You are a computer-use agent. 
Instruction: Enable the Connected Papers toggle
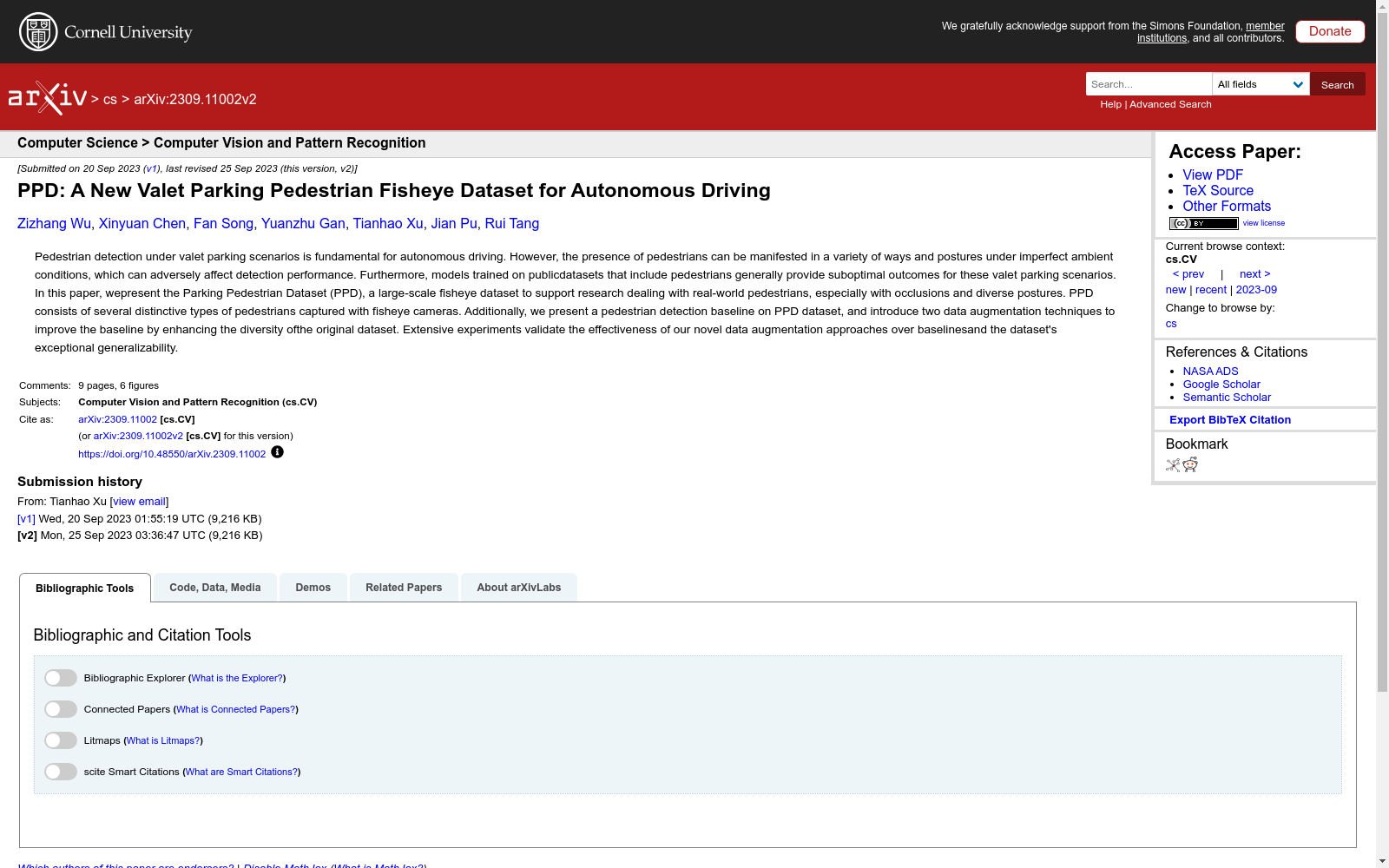coord(61,709)
